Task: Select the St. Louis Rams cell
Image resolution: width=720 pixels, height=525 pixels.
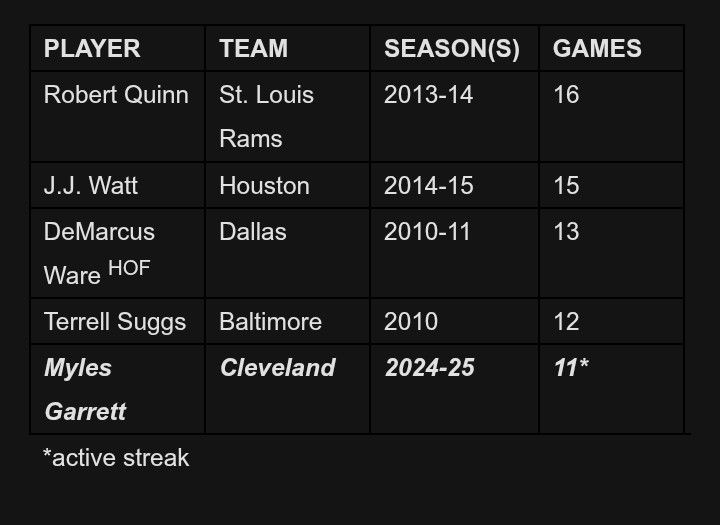Action: [x=287, y=117]
